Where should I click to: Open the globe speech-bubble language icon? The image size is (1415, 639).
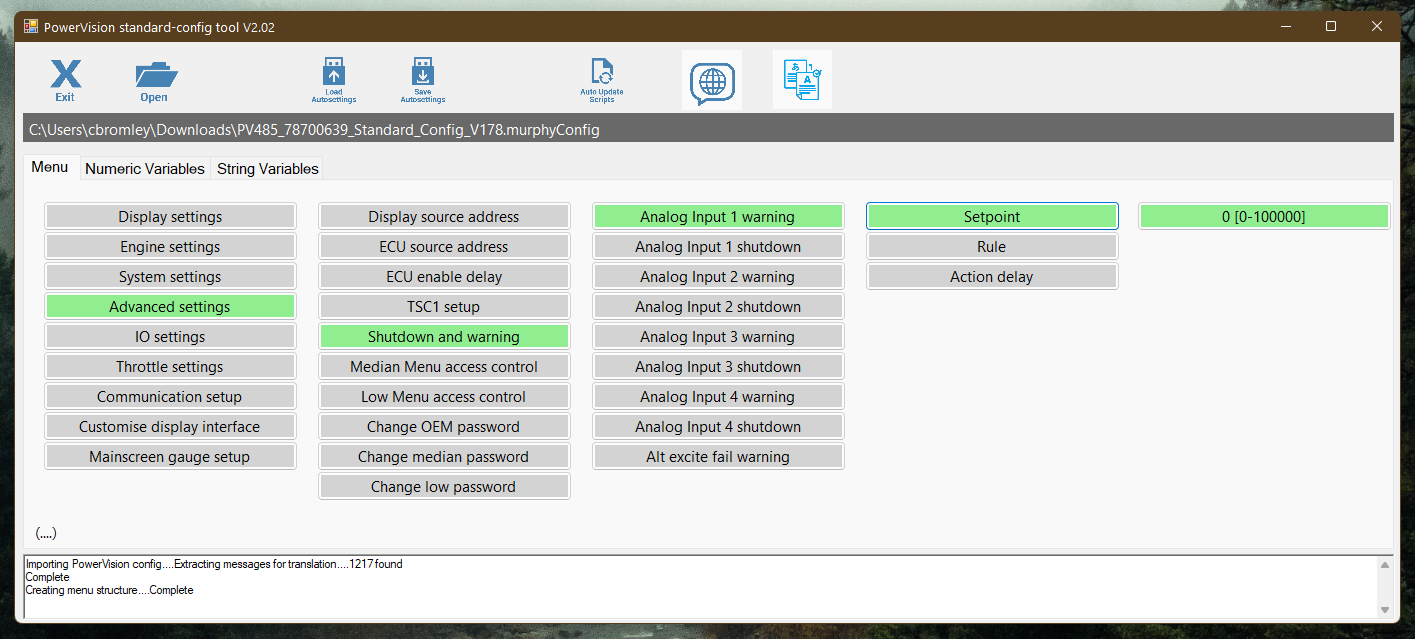tap(711, 80)
